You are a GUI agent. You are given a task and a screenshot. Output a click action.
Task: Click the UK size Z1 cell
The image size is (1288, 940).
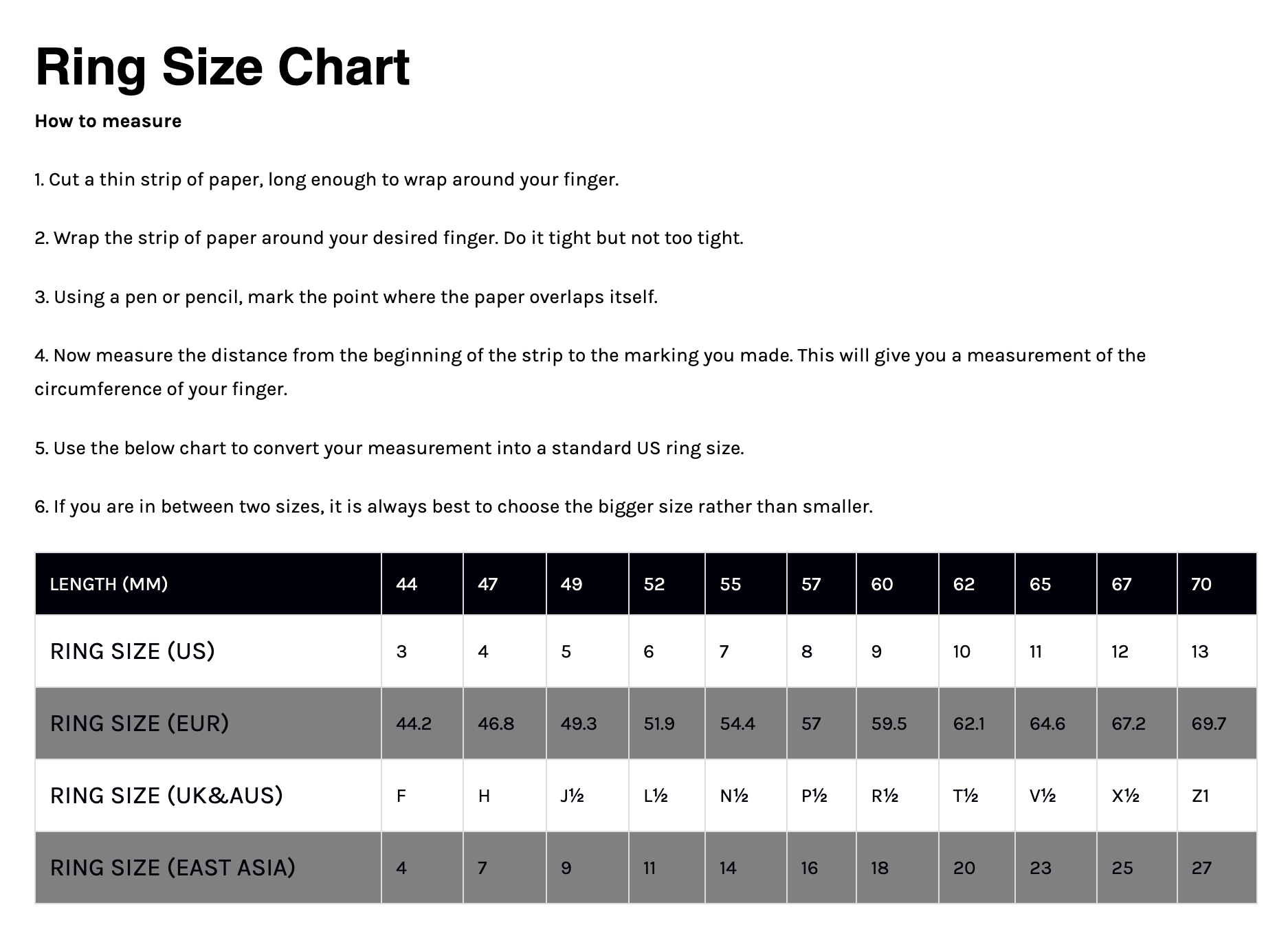coord(1217,795)
